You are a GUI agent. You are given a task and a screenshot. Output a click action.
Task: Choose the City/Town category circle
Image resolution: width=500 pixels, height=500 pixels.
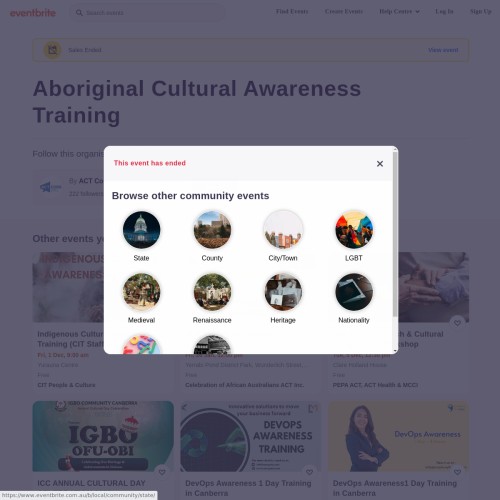tap(283, 230)
